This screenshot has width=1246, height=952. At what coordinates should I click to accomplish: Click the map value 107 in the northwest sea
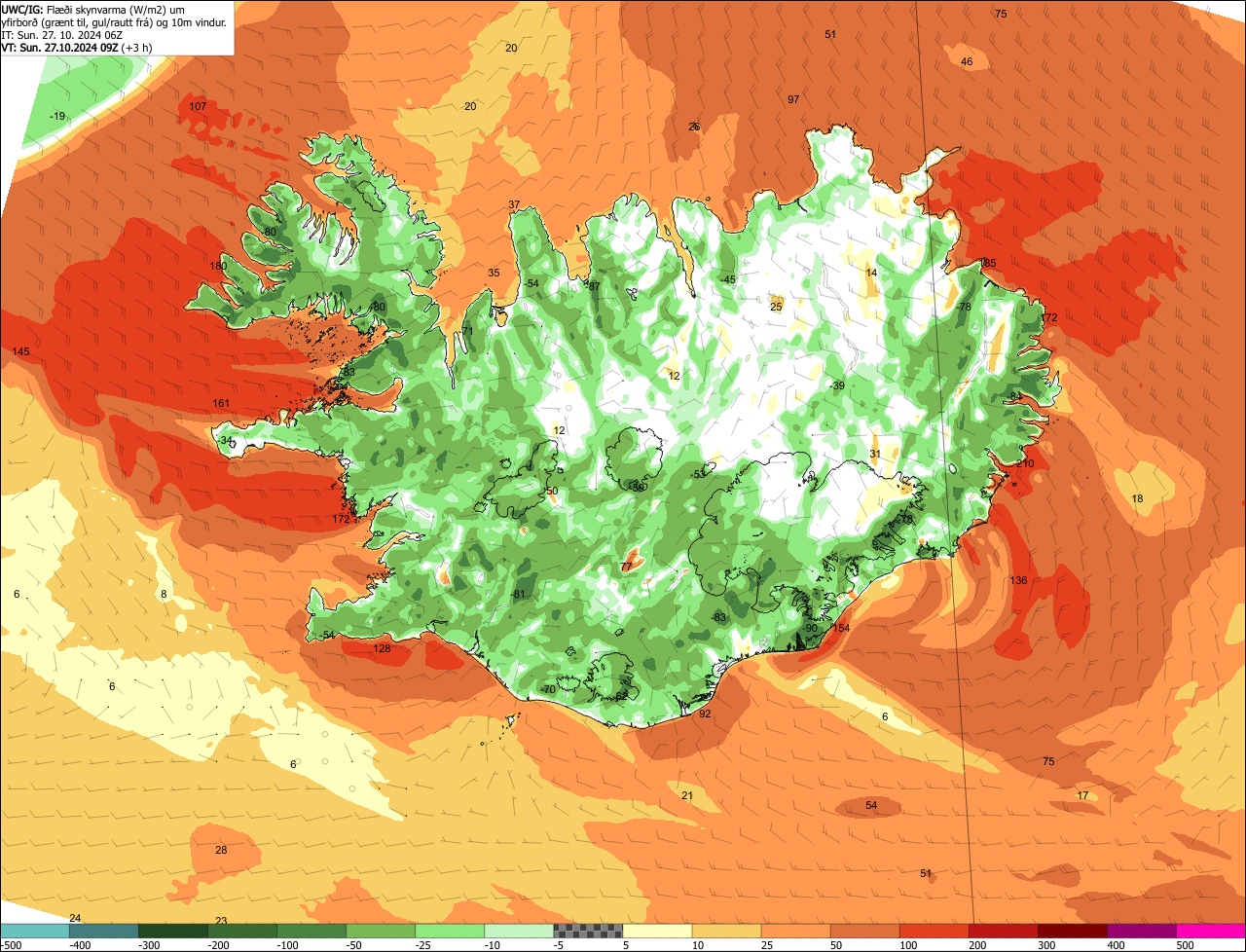pos(198,106)
